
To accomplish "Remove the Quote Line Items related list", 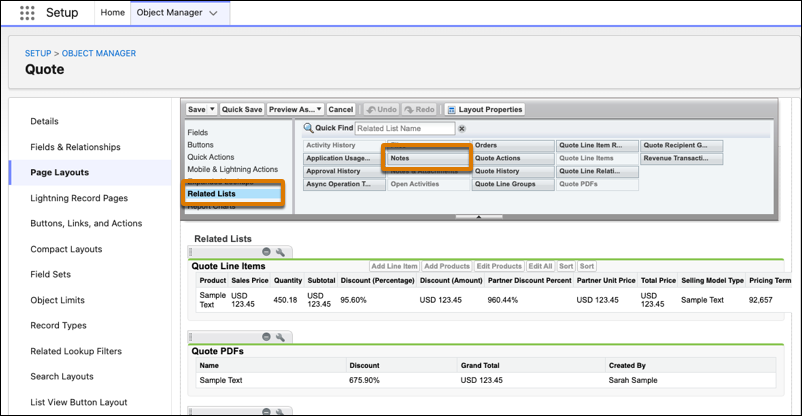I will (x=266, y=252).
